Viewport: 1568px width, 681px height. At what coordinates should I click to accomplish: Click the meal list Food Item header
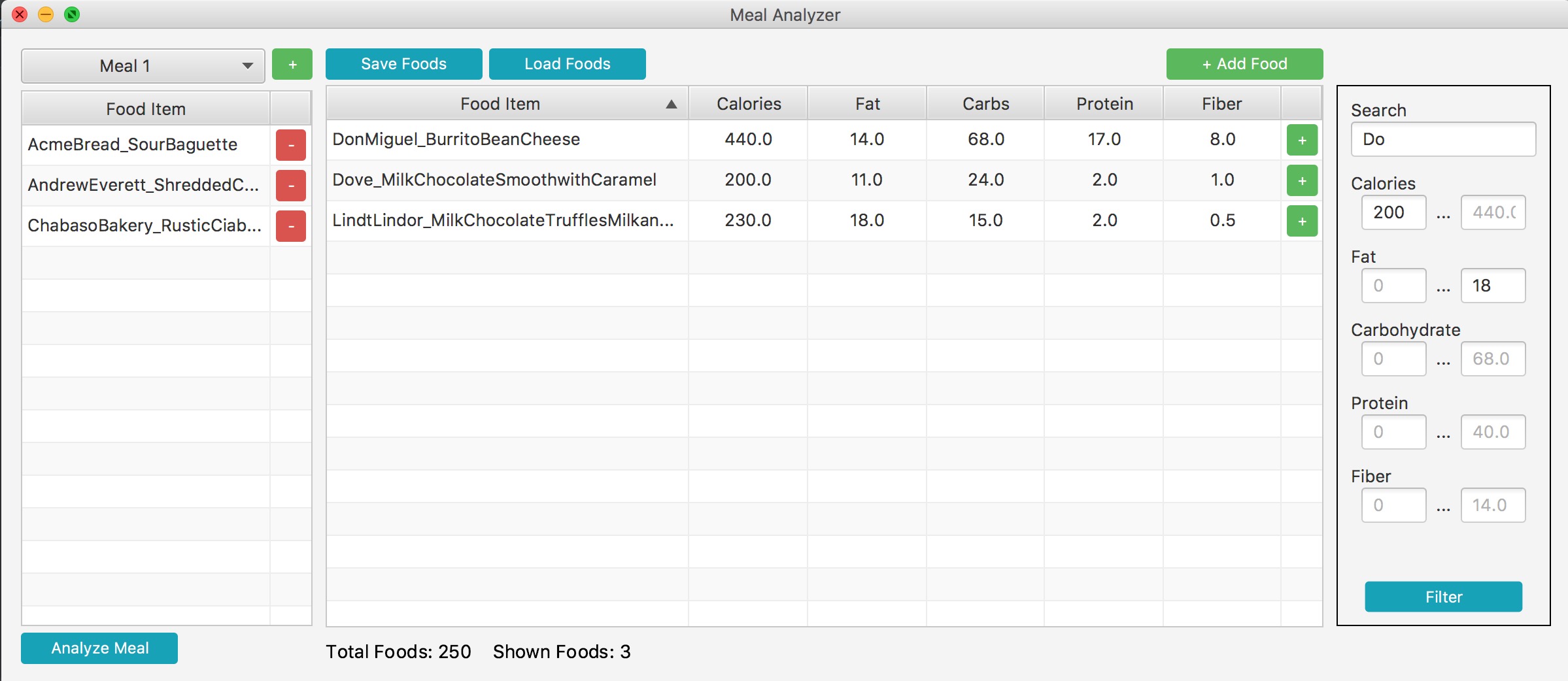146,108
